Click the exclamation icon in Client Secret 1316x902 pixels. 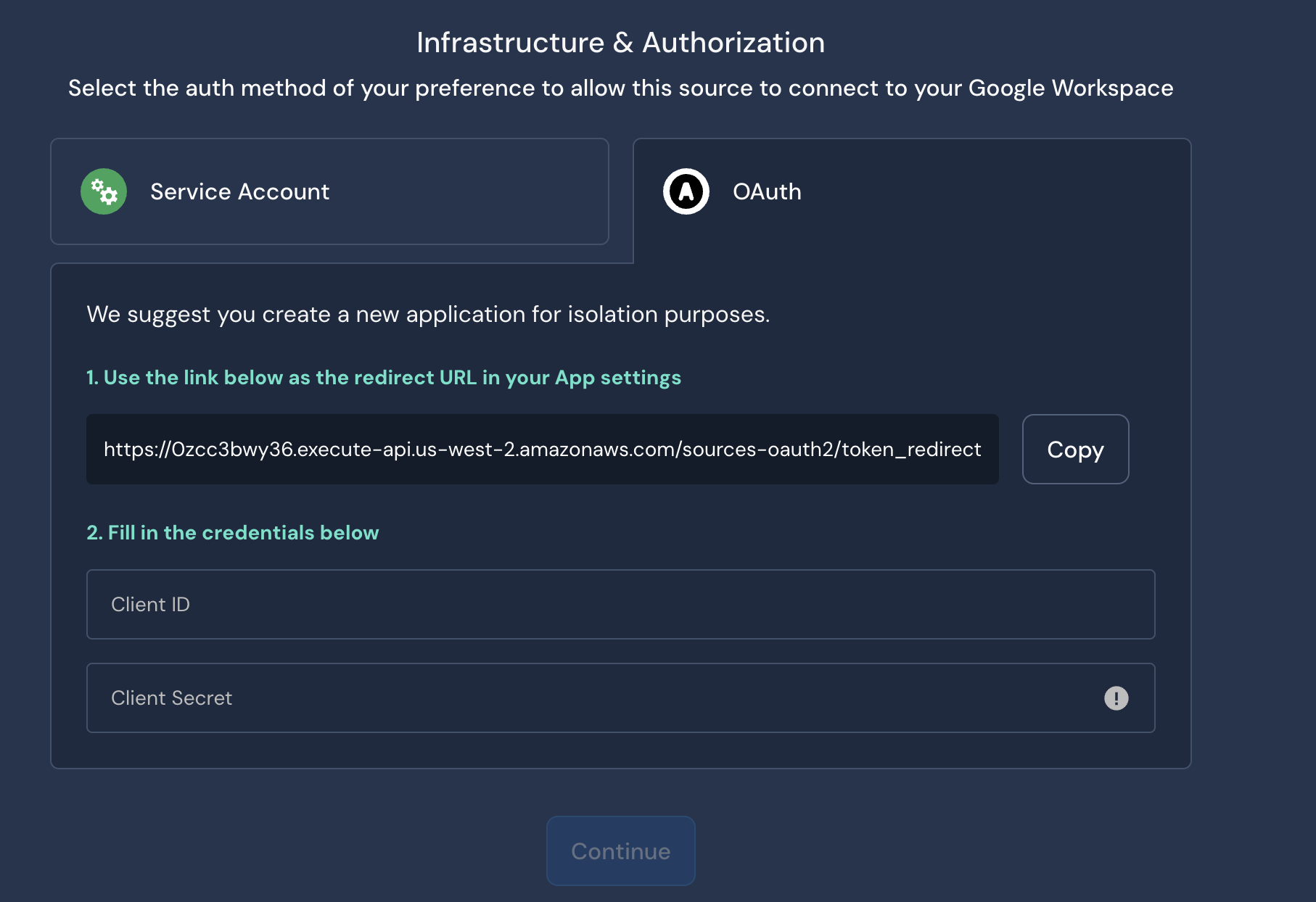tap(1116, 698)
